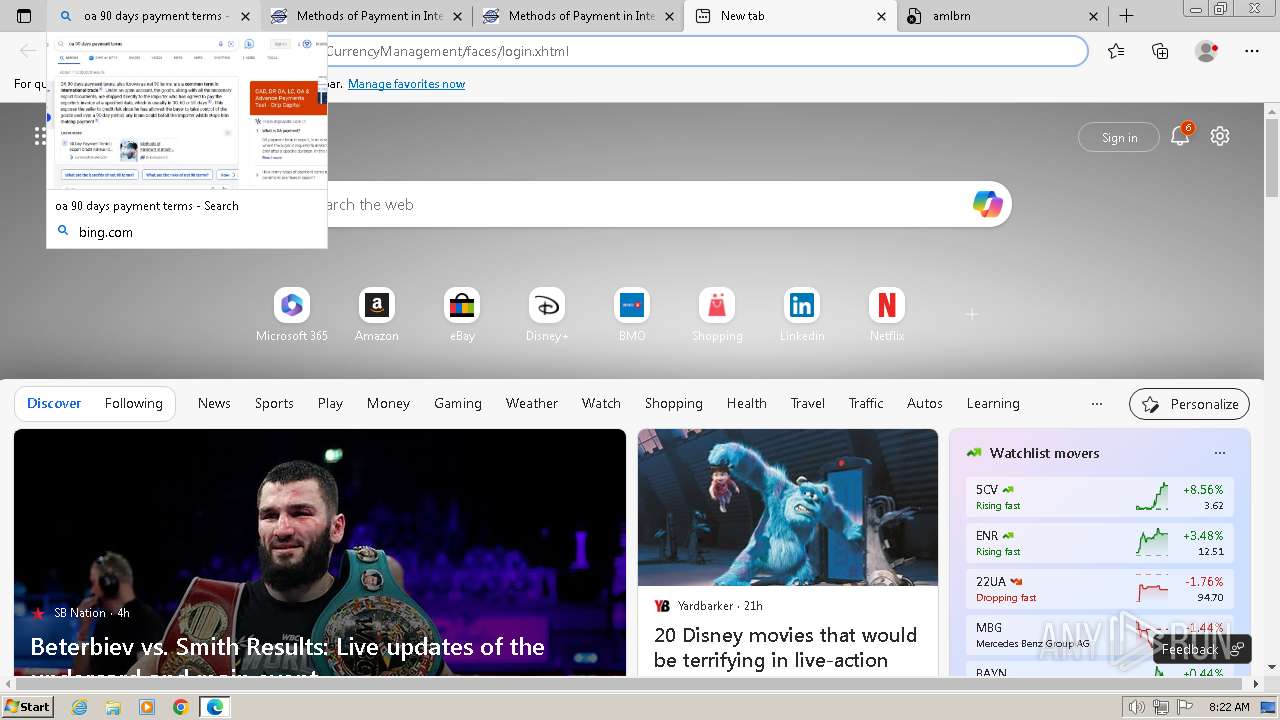Select the second 'Methods of Payment' tab
Screen dimensions: 1280x720
[x=578, y=16]
